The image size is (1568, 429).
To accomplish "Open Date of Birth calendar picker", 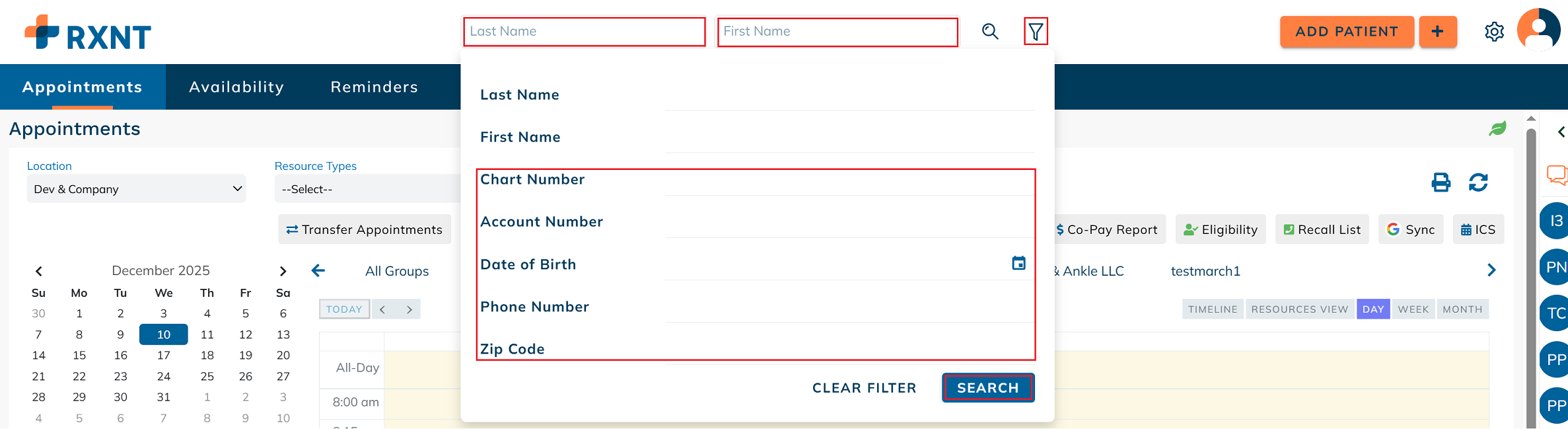I will (x=1018, y=263).
